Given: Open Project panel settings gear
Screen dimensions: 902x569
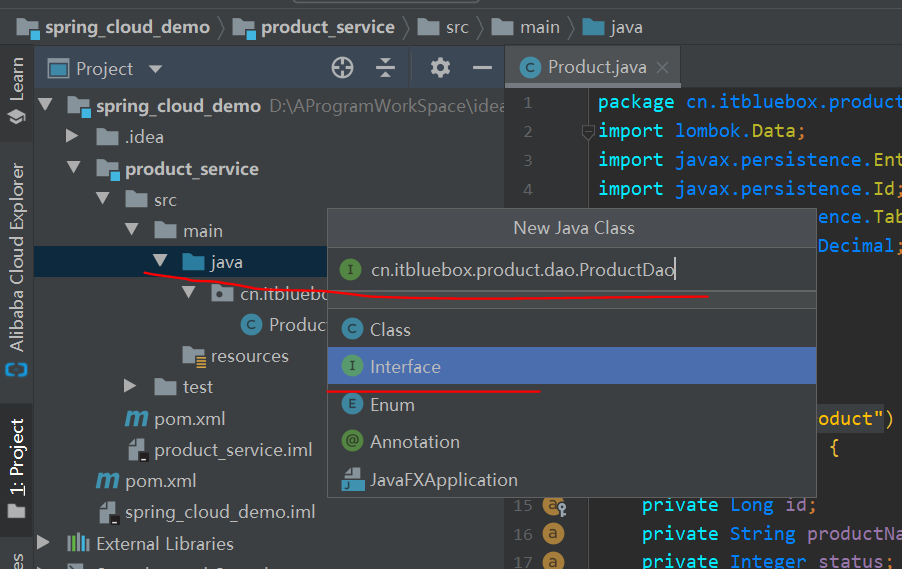Looking at the screenshot, I should click(x=440, y=68).
